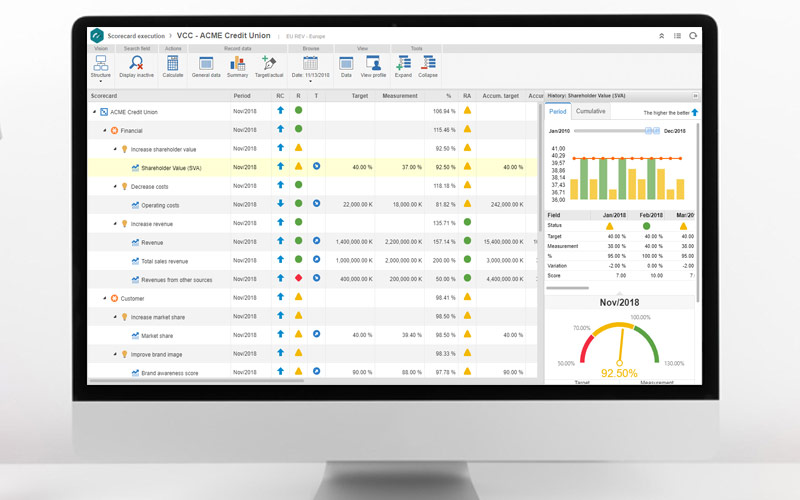This screenshot has height=500, width=800.
Task: Collapse the Customer perspective node
Action: (104, 298)
